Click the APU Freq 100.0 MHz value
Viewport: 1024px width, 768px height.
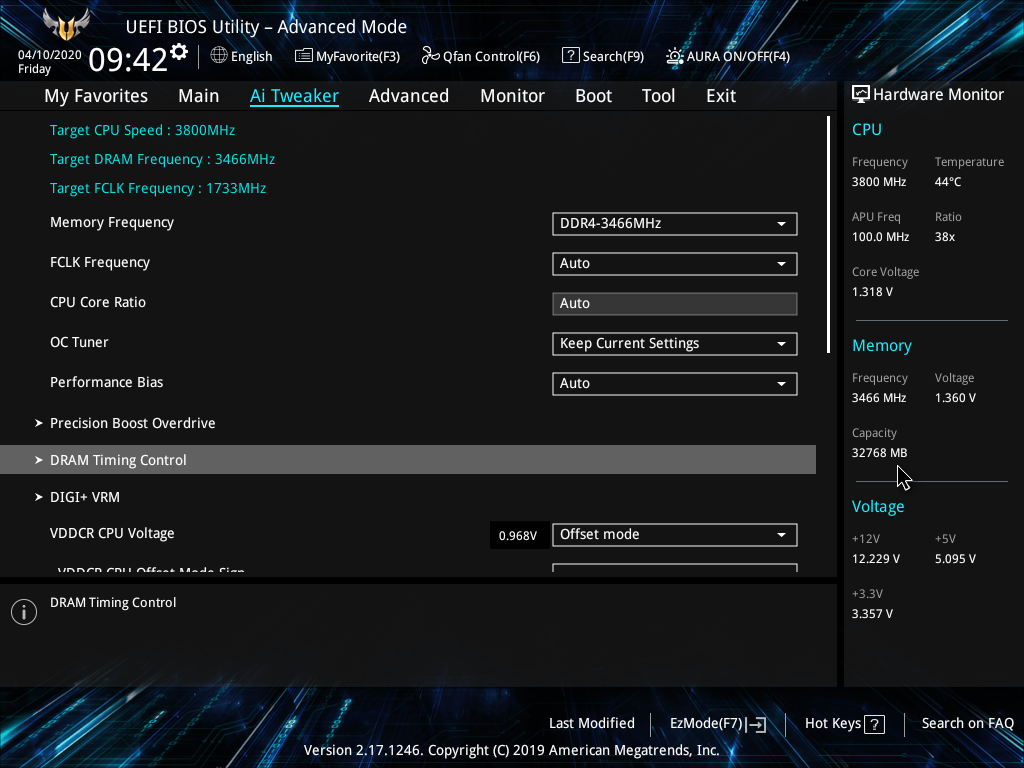point(880,237)
